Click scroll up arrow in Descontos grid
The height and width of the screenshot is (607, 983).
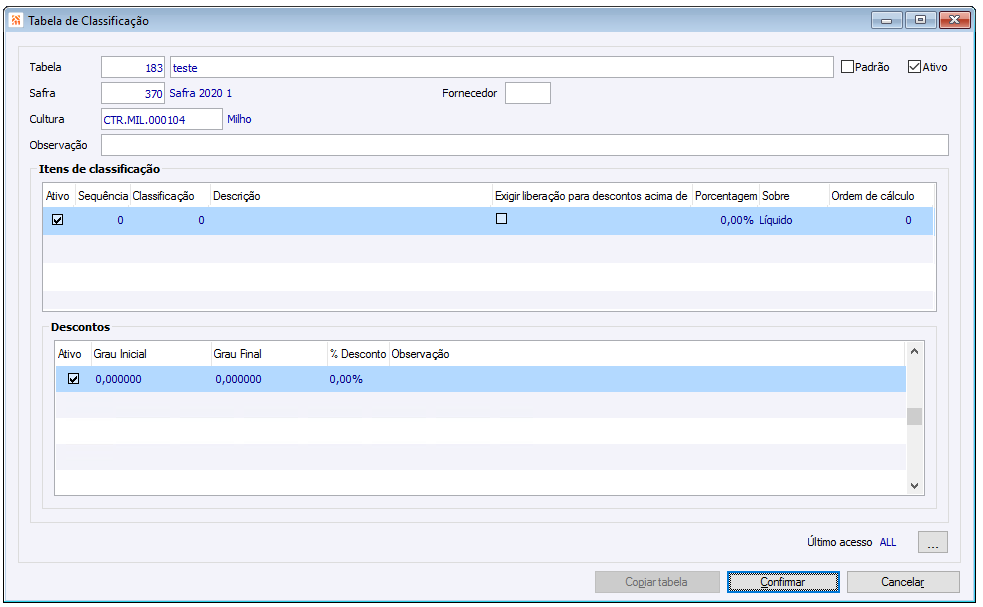914,352
